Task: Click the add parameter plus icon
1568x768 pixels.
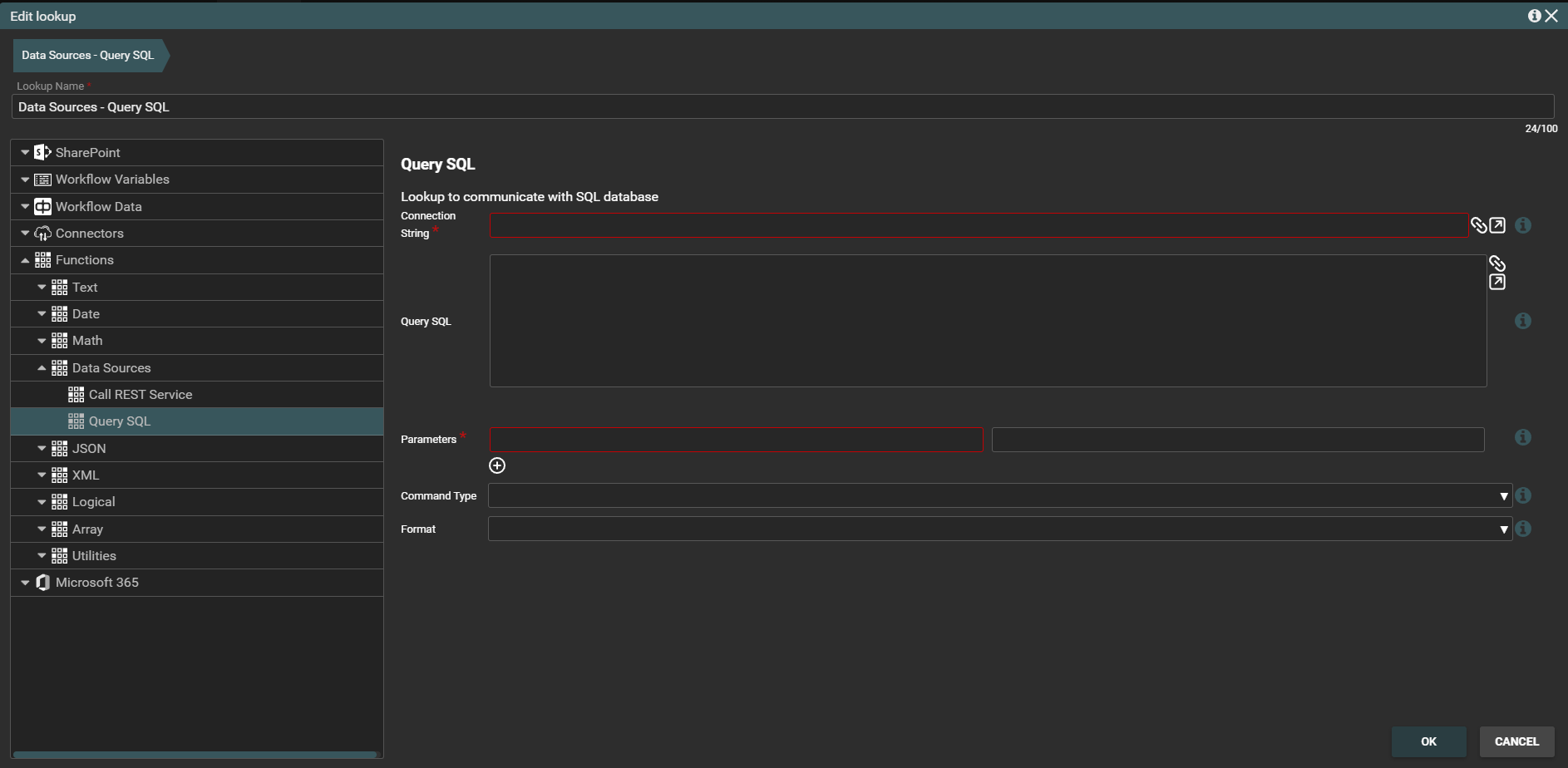Action: click(497, 465)
